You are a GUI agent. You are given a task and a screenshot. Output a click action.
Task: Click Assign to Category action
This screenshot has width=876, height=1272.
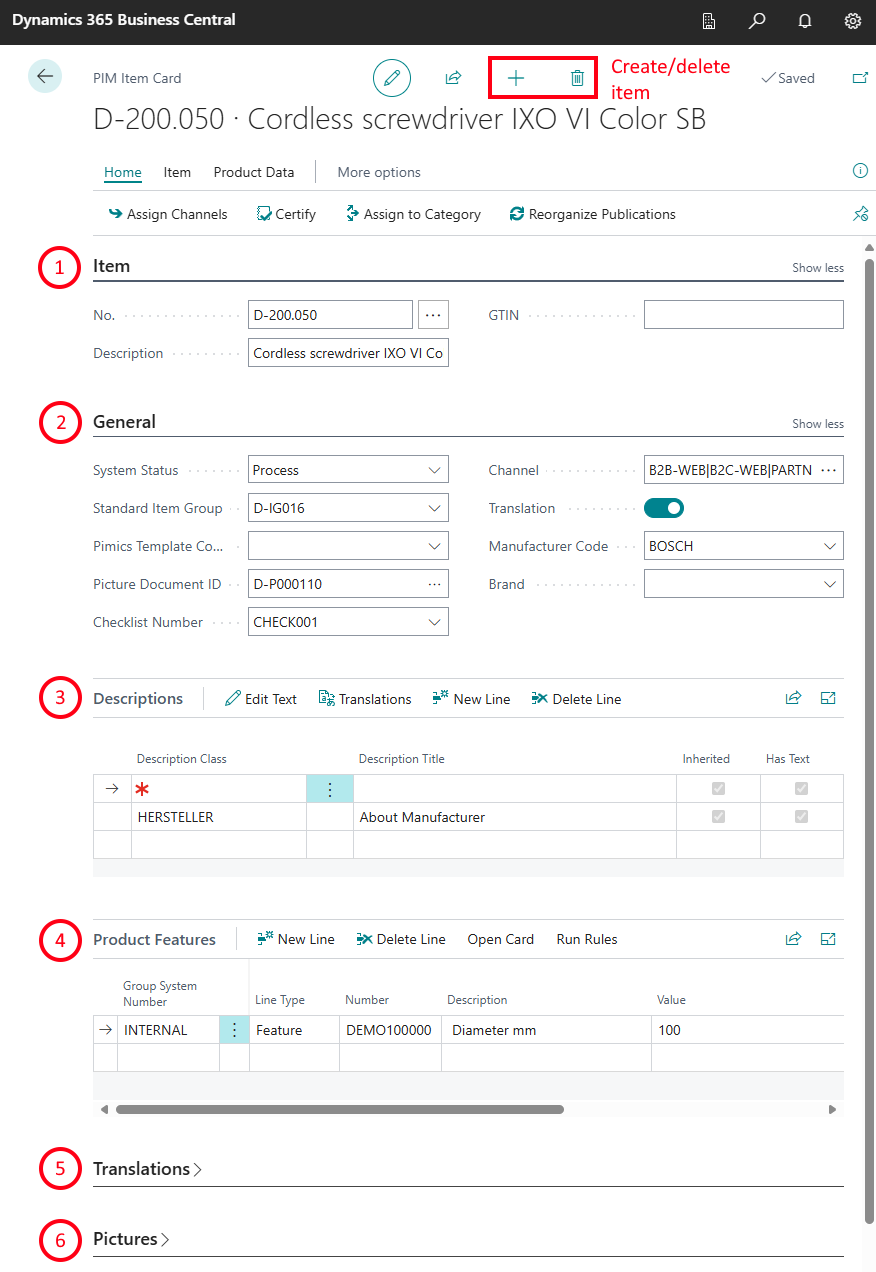pyautogui.click(x=413, y=214)
